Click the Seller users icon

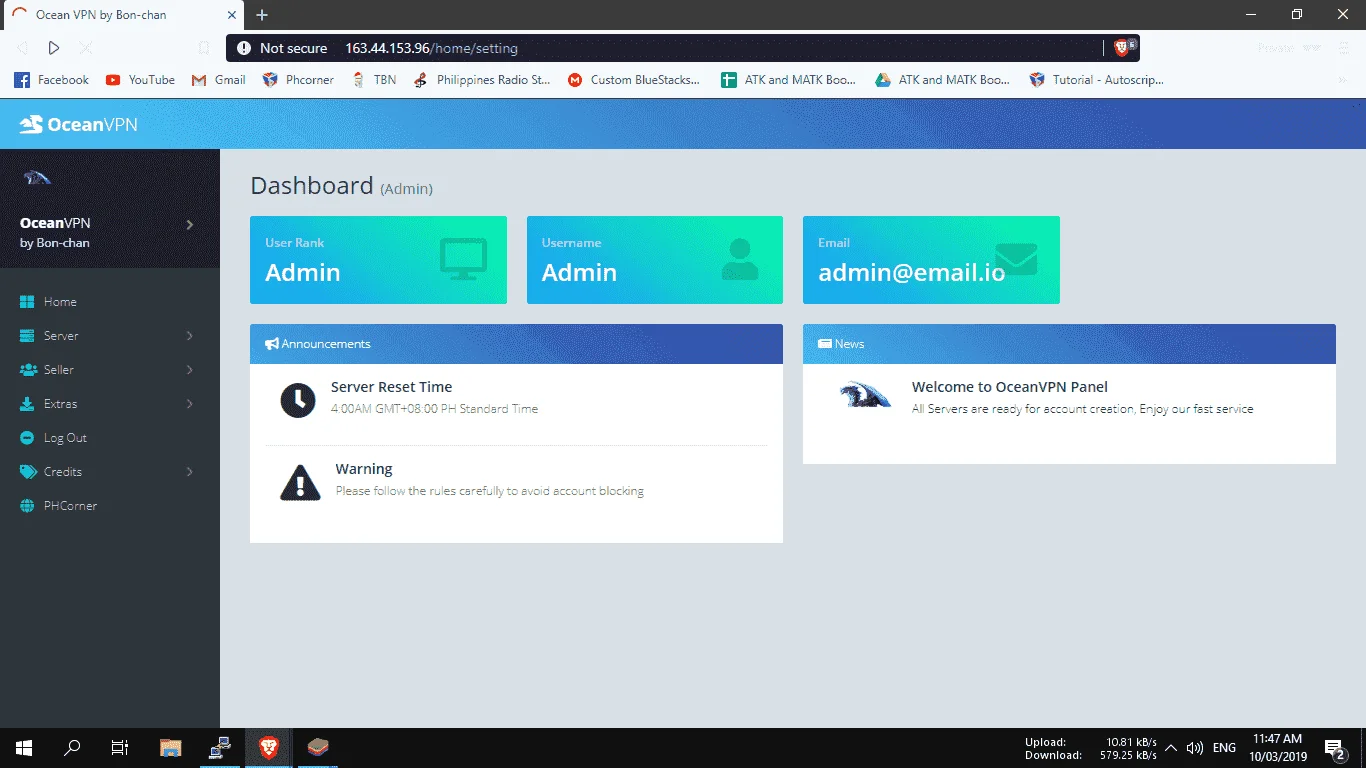pyautogui.click(x=27, y=370)
